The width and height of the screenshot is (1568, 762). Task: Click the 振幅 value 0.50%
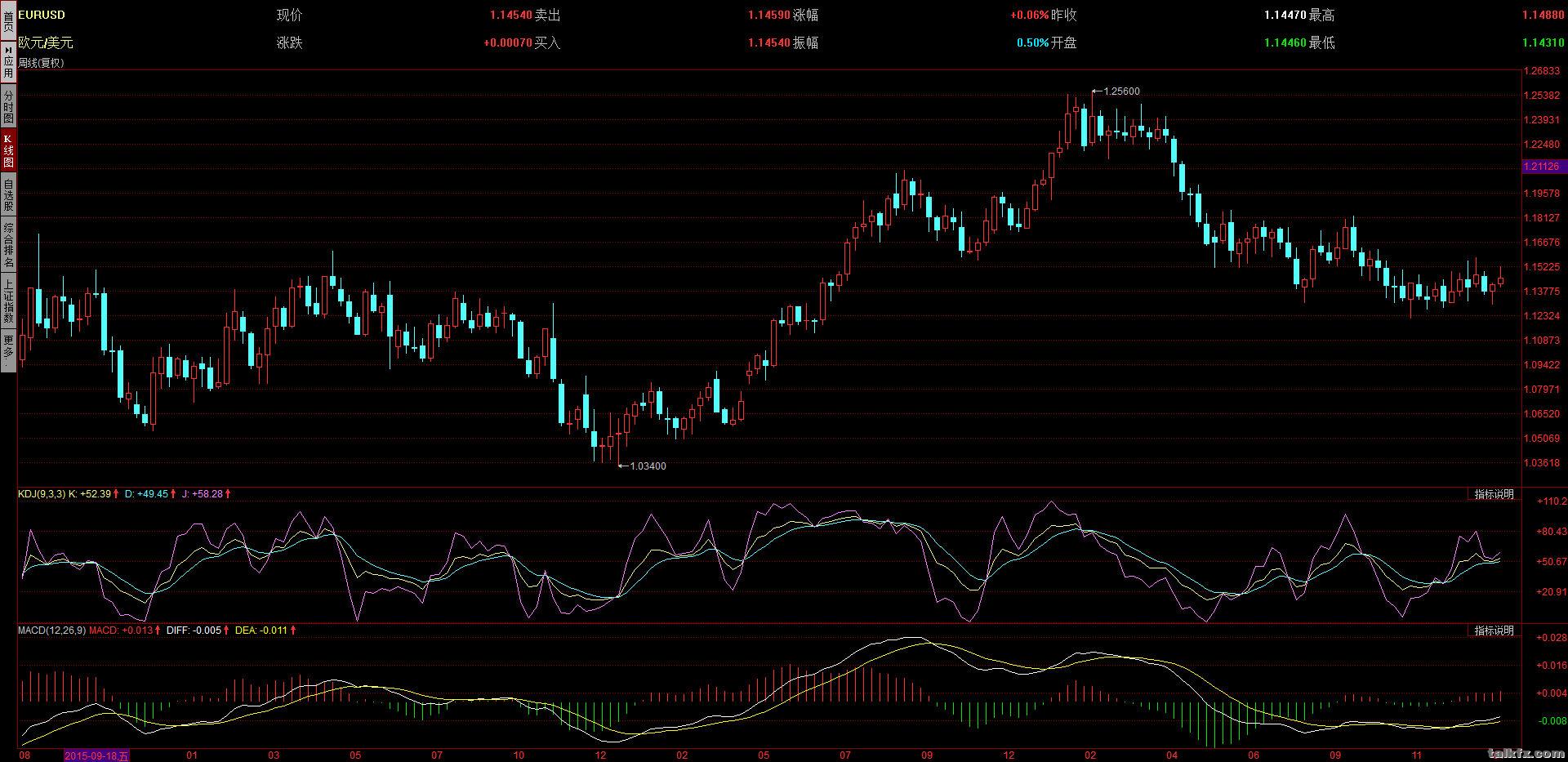[1032, 42]
